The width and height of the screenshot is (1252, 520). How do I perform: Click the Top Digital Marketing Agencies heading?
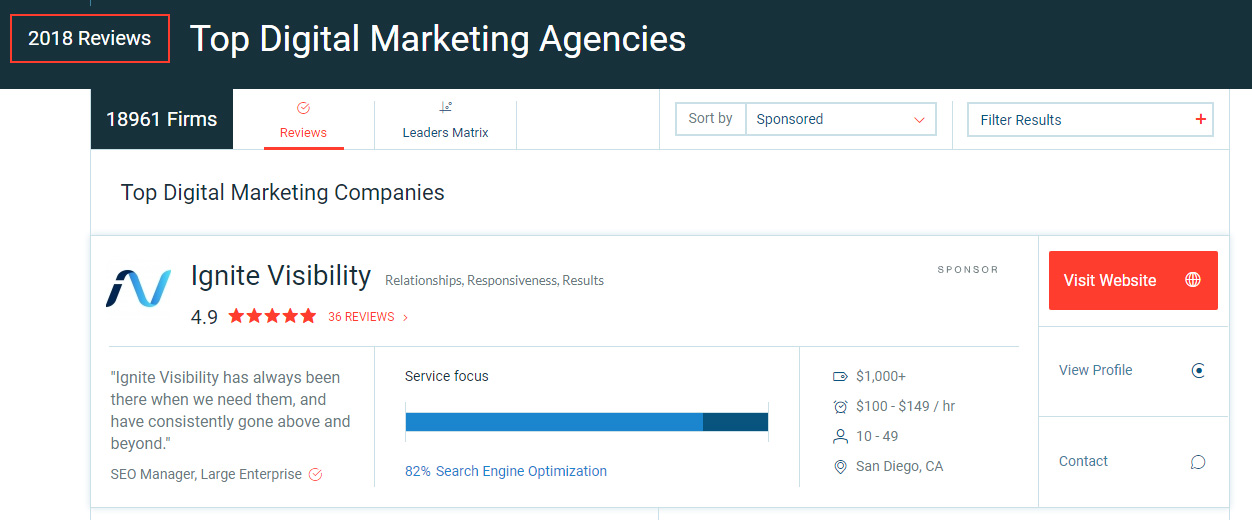coord(438,39)
